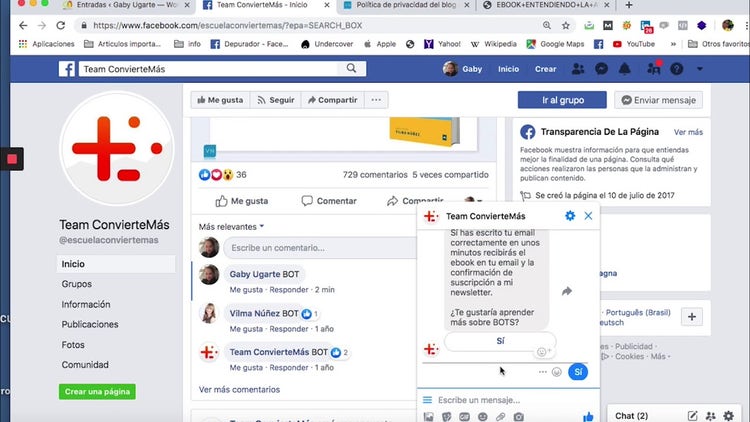
Task: Click Team ConvierteMás profile picture
Action: [x=117, y=148]
